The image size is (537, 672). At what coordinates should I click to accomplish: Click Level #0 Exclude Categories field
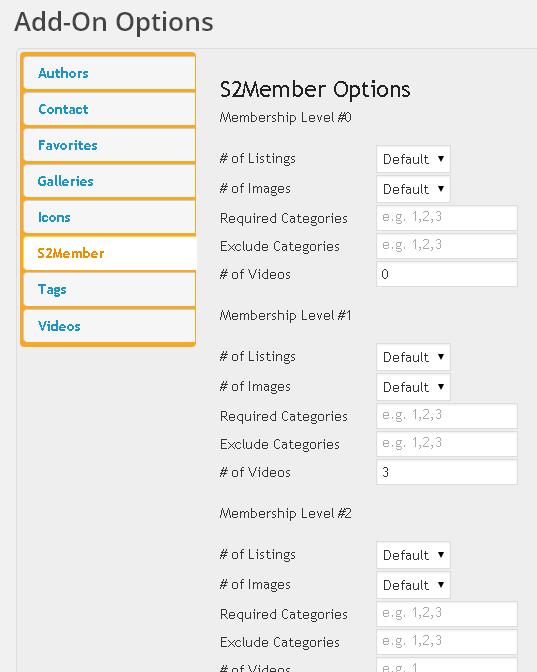[x=447, y=246]
